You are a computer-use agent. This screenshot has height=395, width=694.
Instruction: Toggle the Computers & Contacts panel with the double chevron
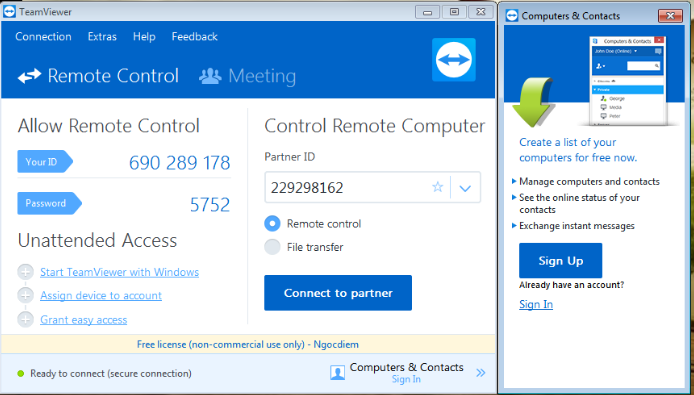pos(481,373)
